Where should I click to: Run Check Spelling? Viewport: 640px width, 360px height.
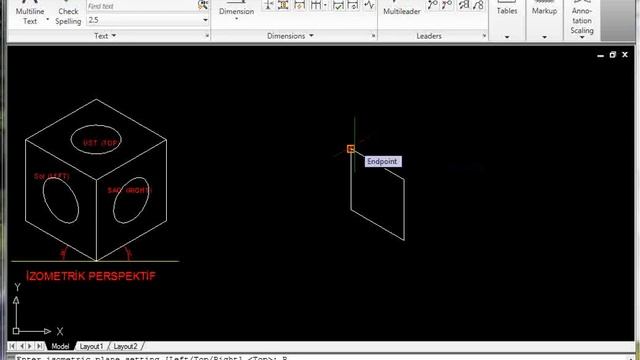pos(68,13)
